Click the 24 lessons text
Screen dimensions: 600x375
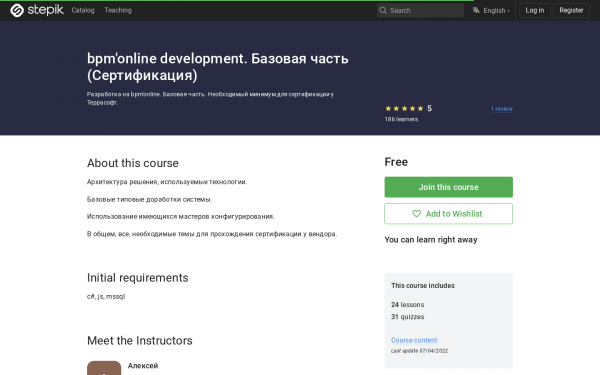(408, 305)
